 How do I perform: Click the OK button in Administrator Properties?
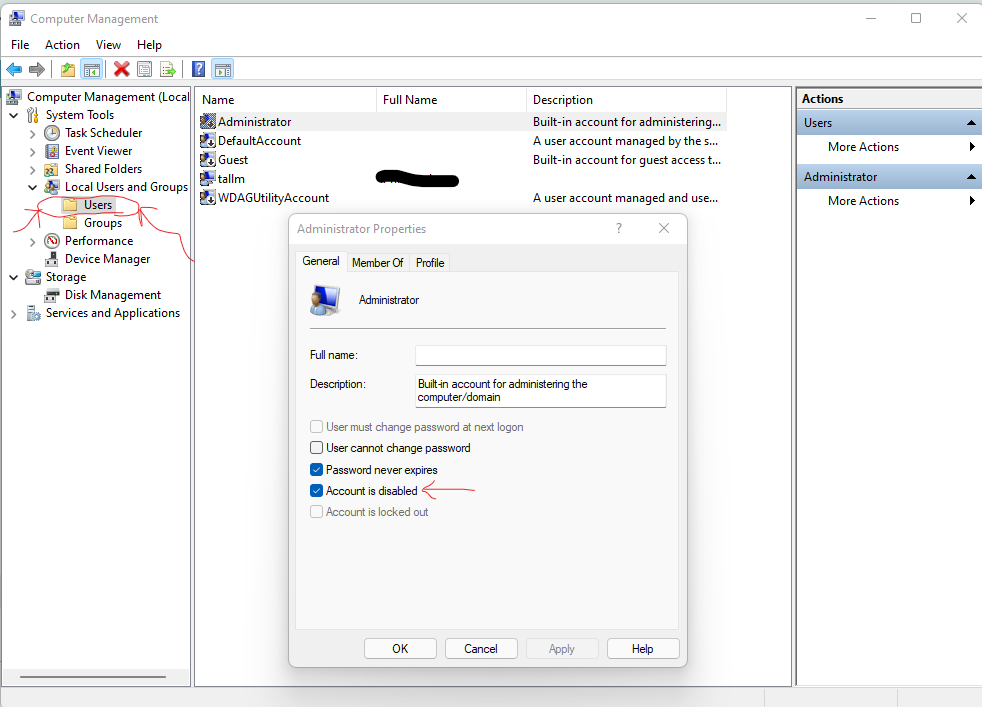[x=400, y=649]
